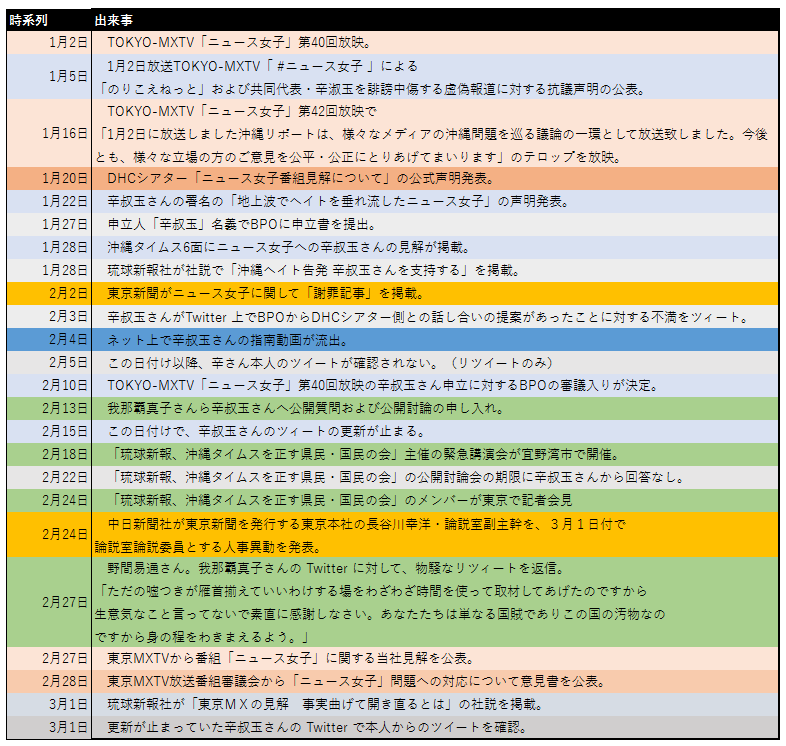Click the 琉球新報社が社説で event row

[x=435, y=271]
